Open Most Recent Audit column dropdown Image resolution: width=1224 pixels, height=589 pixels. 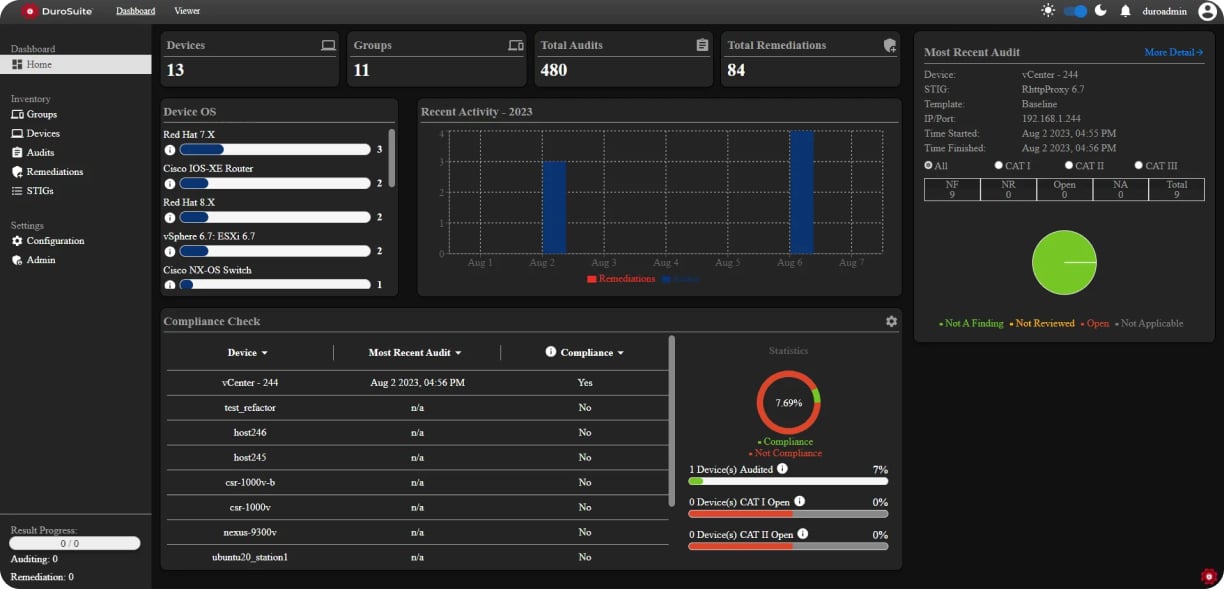(458, 353)
